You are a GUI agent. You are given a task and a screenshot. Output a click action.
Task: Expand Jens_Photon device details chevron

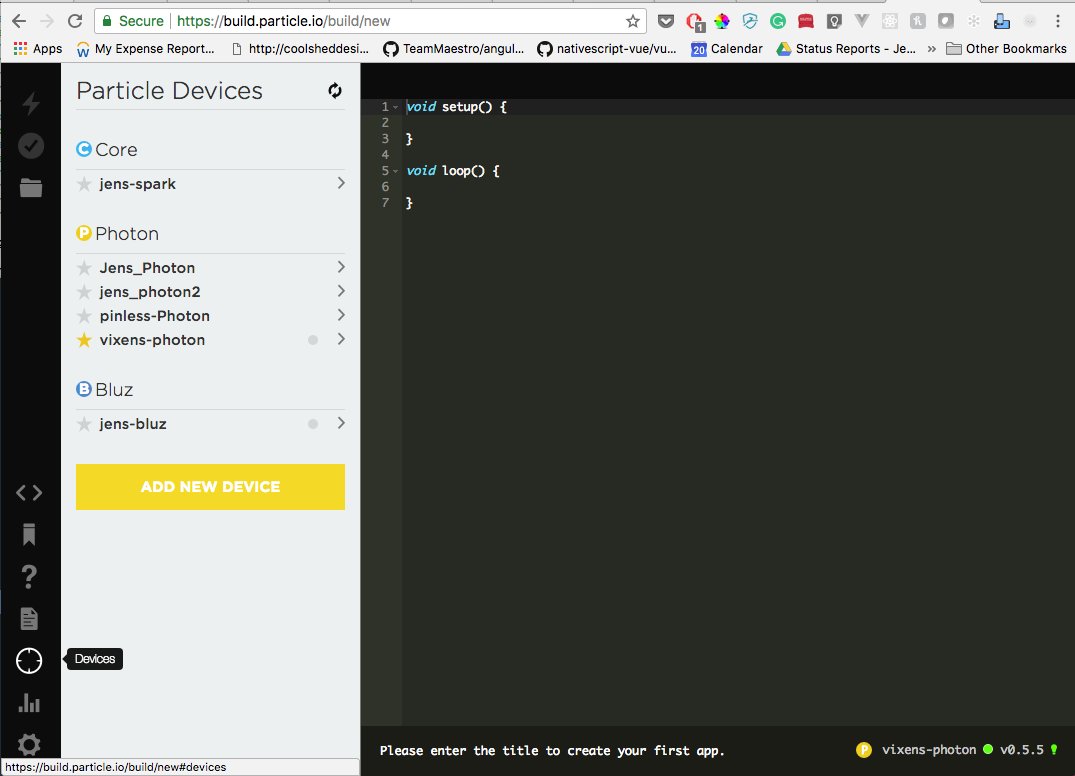pos(341,267)
